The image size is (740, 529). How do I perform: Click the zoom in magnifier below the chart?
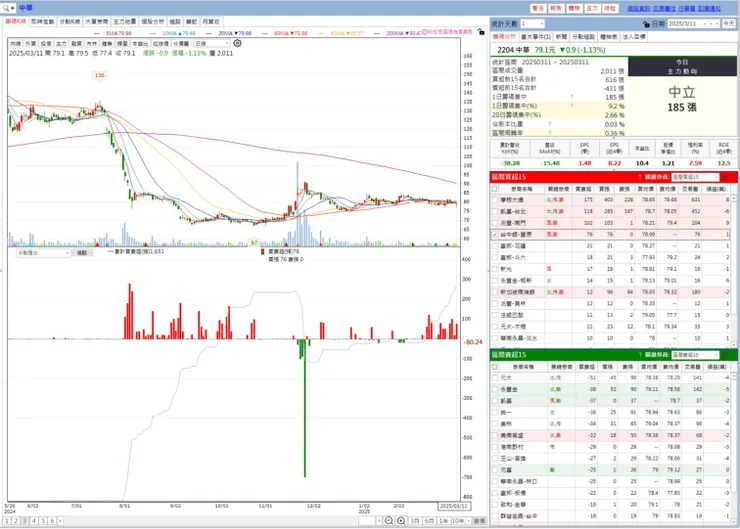click(401, 521)
